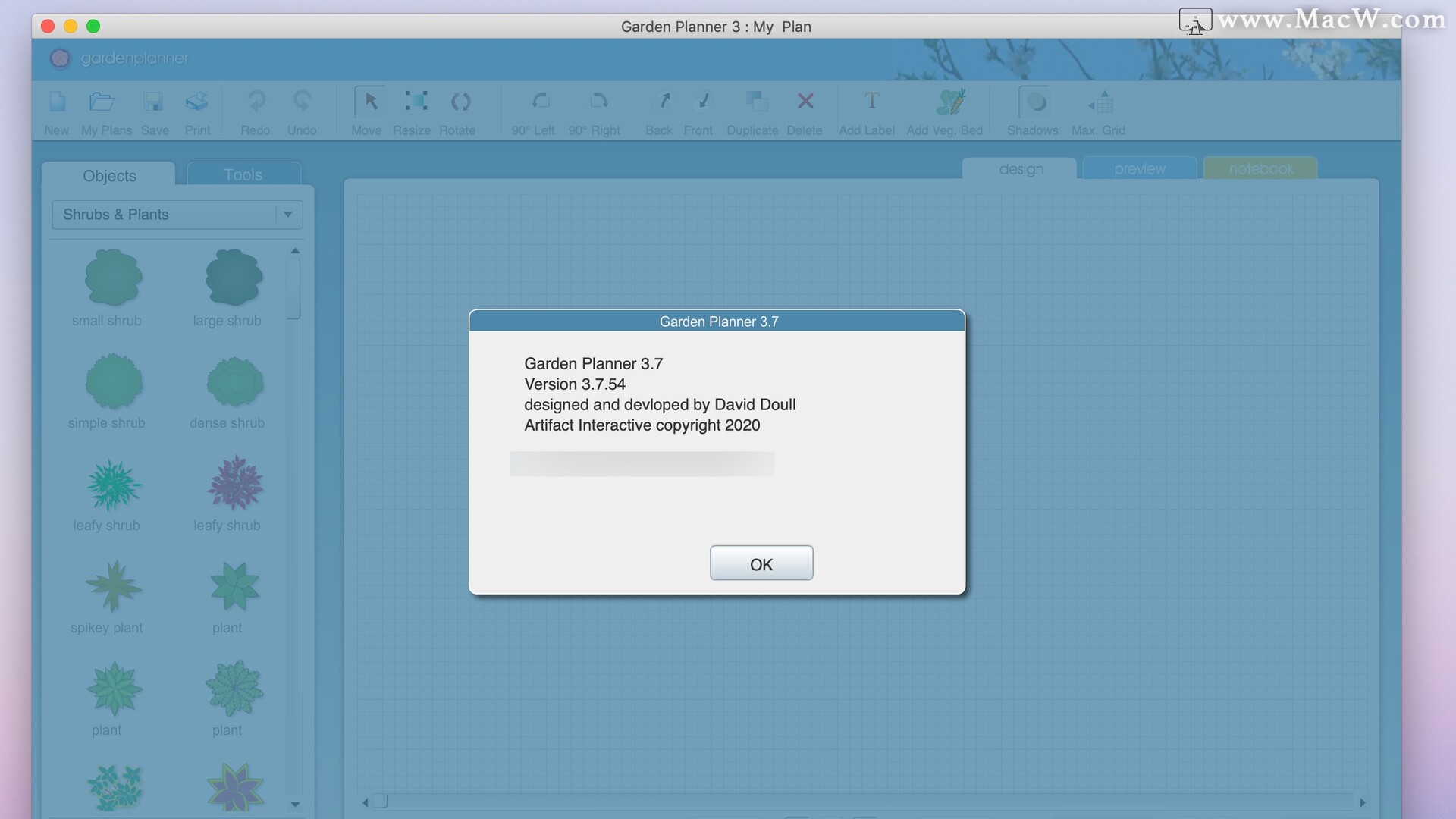Switch to the preview tab
The height and width of the screenshot is (819, 1456).
click(1139, 168)
